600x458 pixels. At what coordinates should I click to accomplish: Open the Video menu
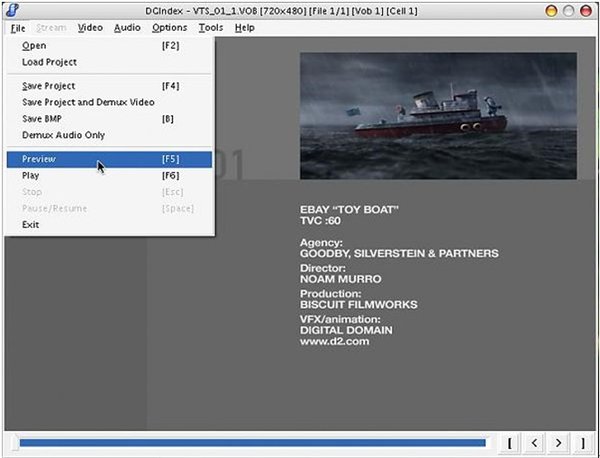pyautogui.click(x=90, y=28)
